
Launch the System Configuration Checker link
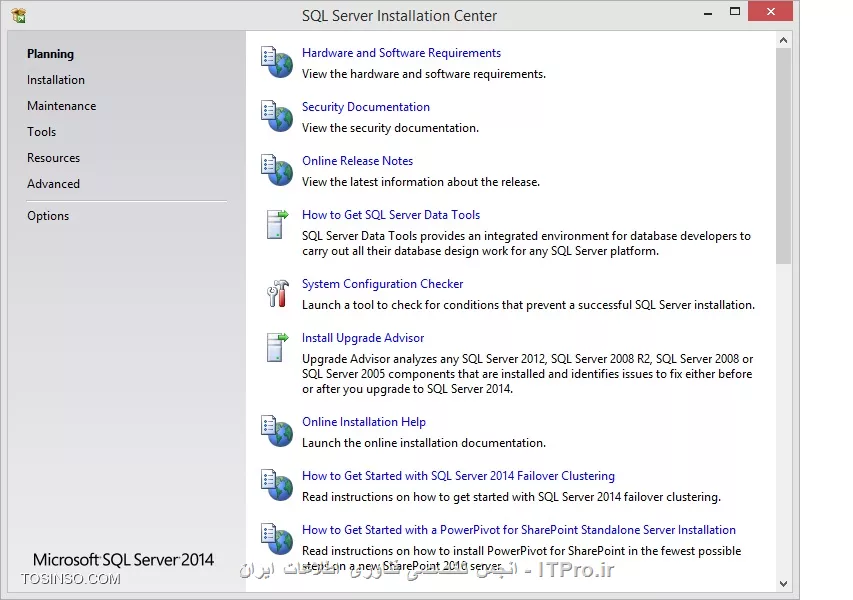click(x=382, y=284)
